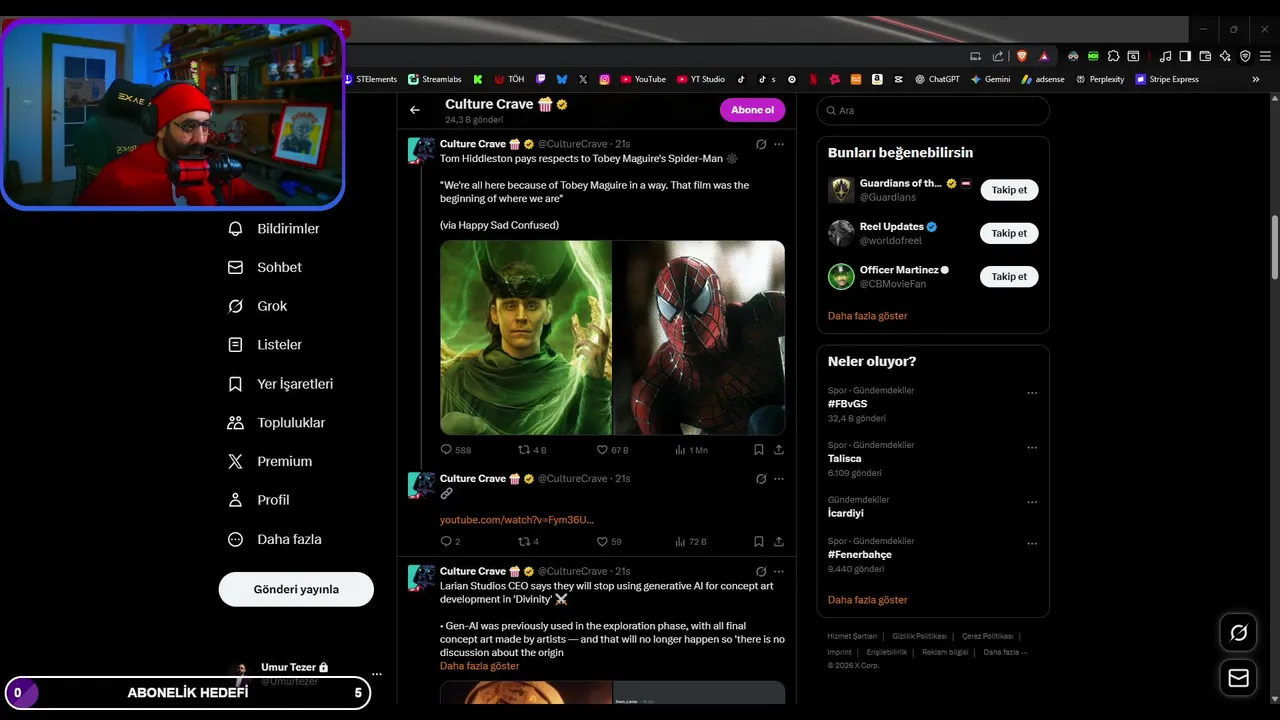View analytics showing 1 Mn views
This screenshot has height=720, width=1280.
coord(691,450)
